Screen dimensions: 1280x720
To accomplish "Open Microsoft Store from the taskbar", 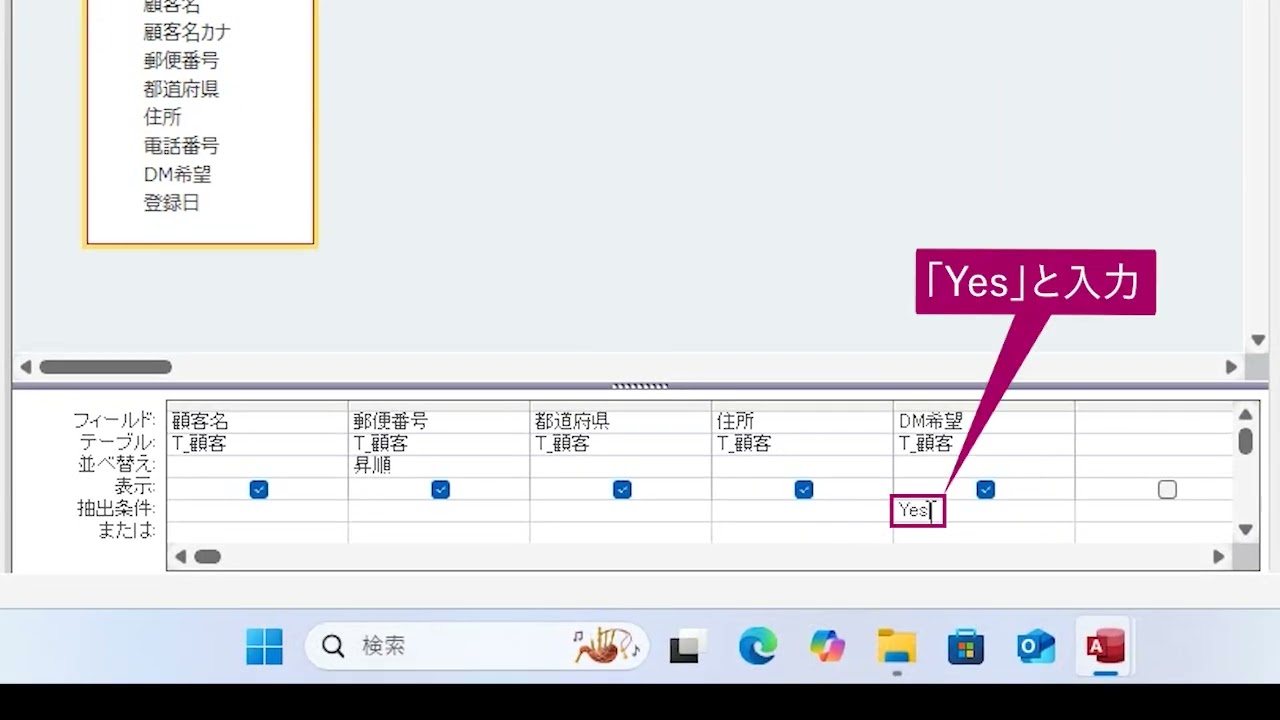I will (965, 646).
